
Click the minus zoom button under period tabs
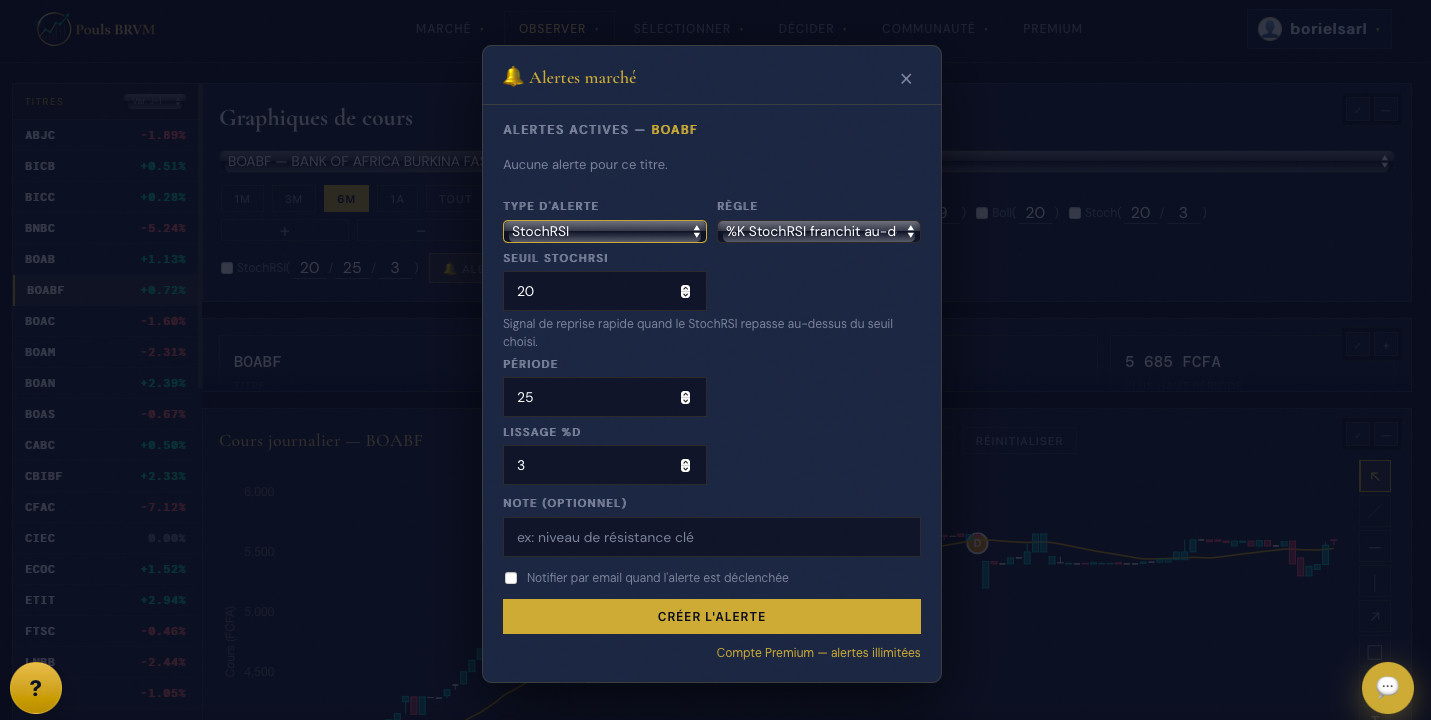coord(421,231)
